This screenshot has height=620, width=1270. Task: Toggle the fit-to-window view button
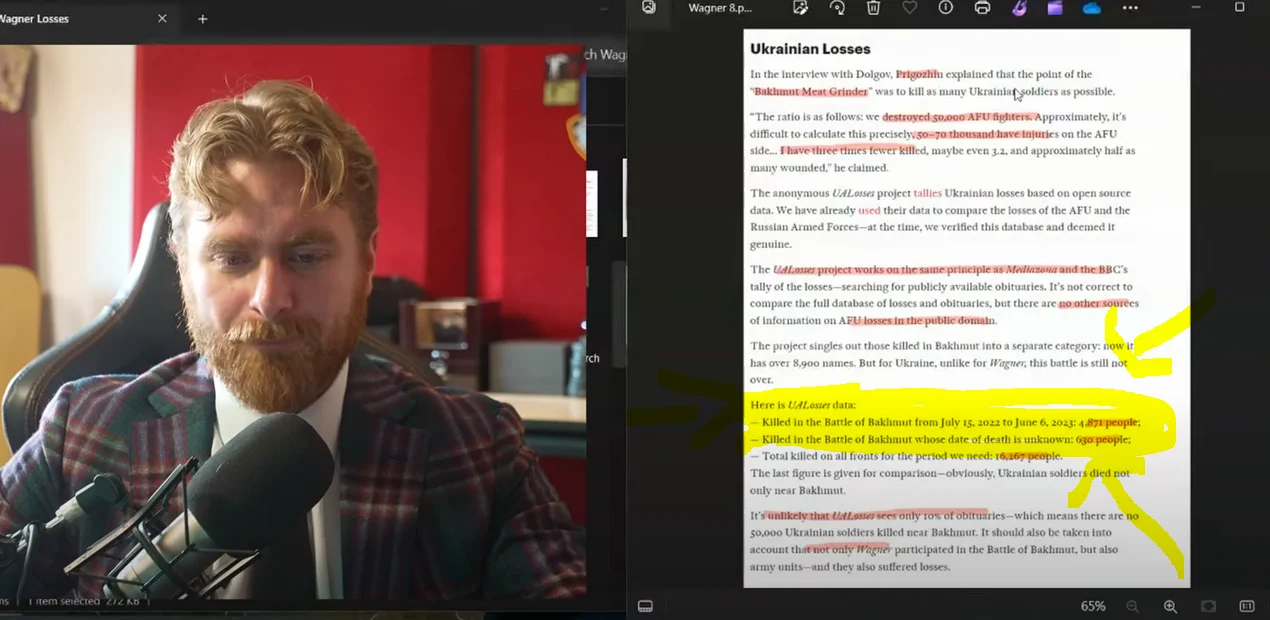1208,606
